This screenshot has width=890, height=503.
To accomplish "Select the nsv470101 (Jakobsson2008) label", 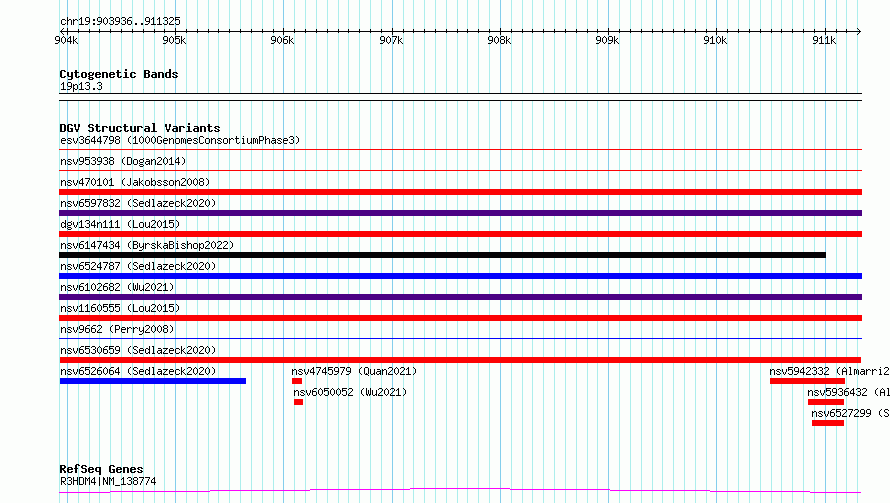I will [135, 182].
